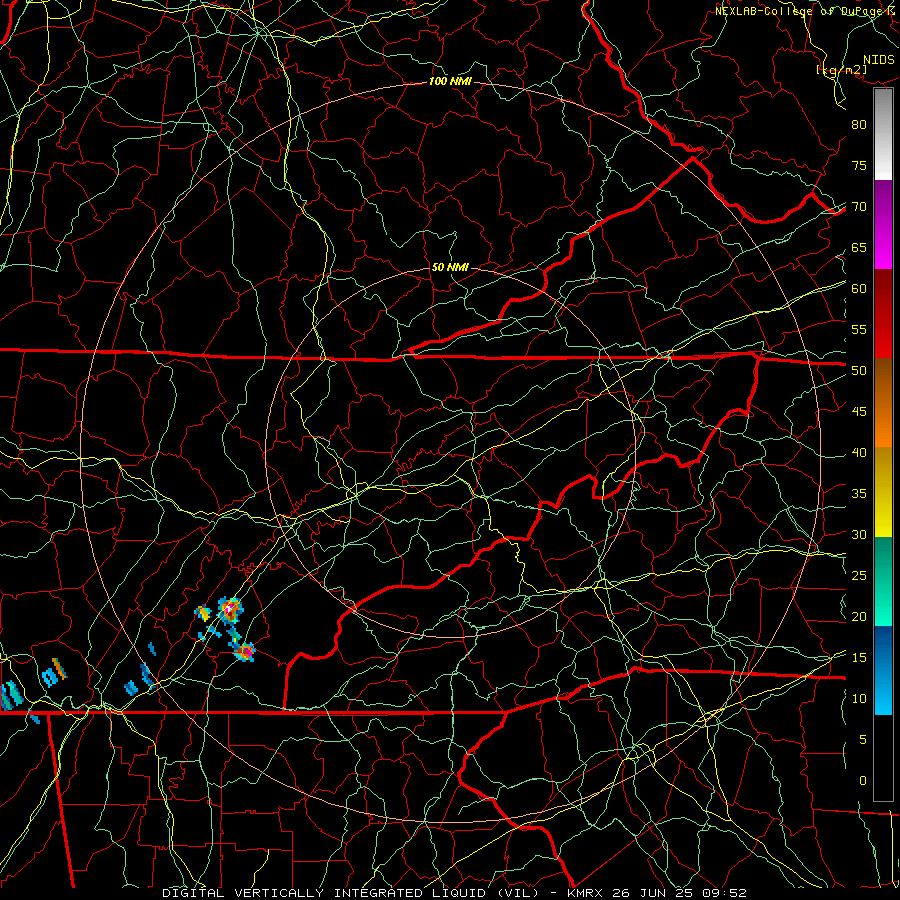The image size is (900, 900).
Task: Click the "65" value on the VIL scale
Action: click(859, 247)
